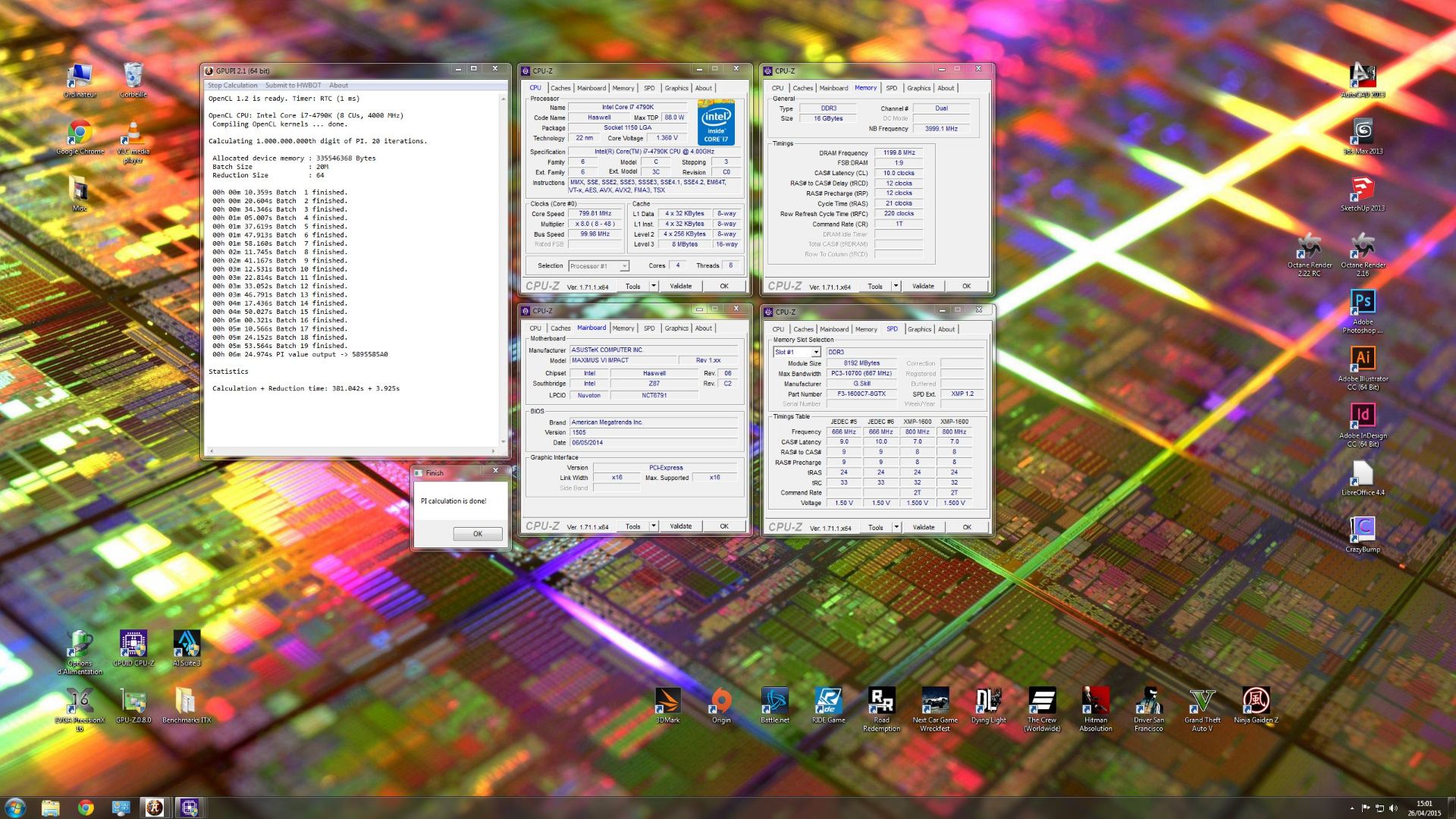Image resolution: width=1456 pixels, height=819 pixels.
Task: Click OK in the Mainboard CPU-Z window
Action: pyautogui.click(x=724, y=526)
